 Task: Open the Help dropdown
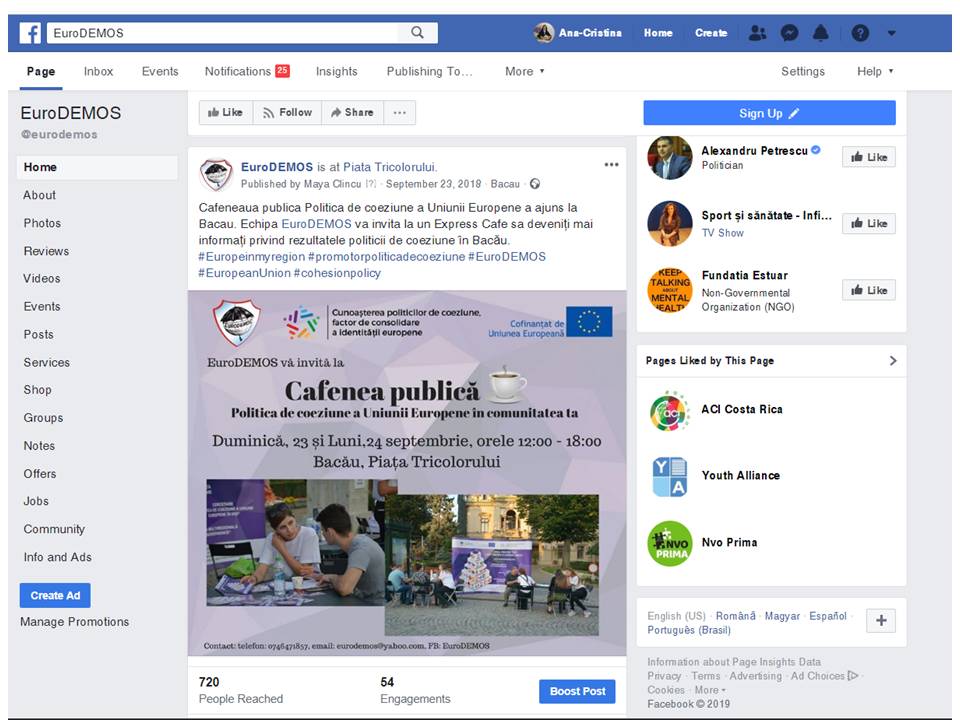click(x=875, y=72)
